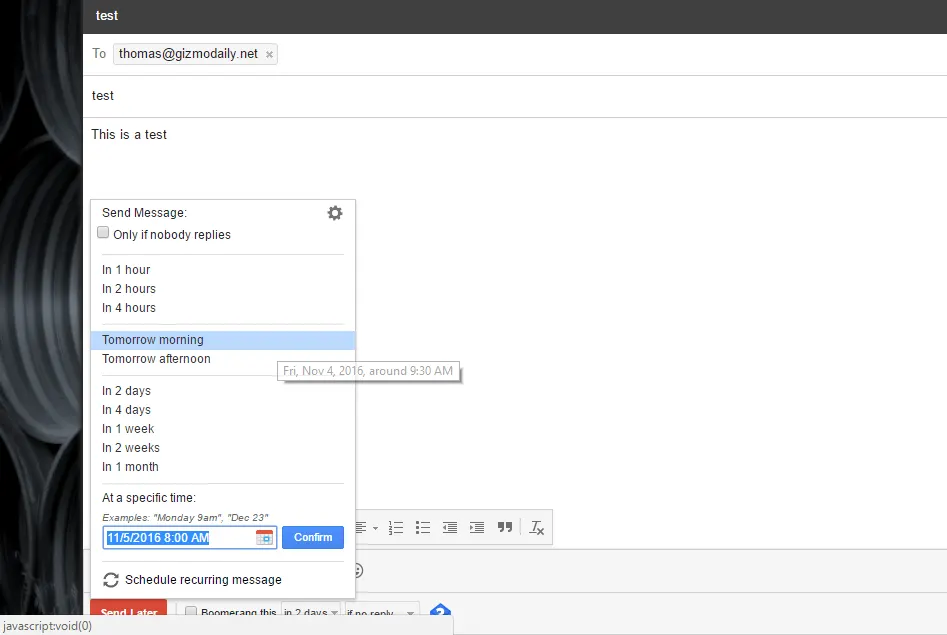Screen dimensions: 947x635
Task: Click the subject field containing 'test'
Action: point(515,96)
